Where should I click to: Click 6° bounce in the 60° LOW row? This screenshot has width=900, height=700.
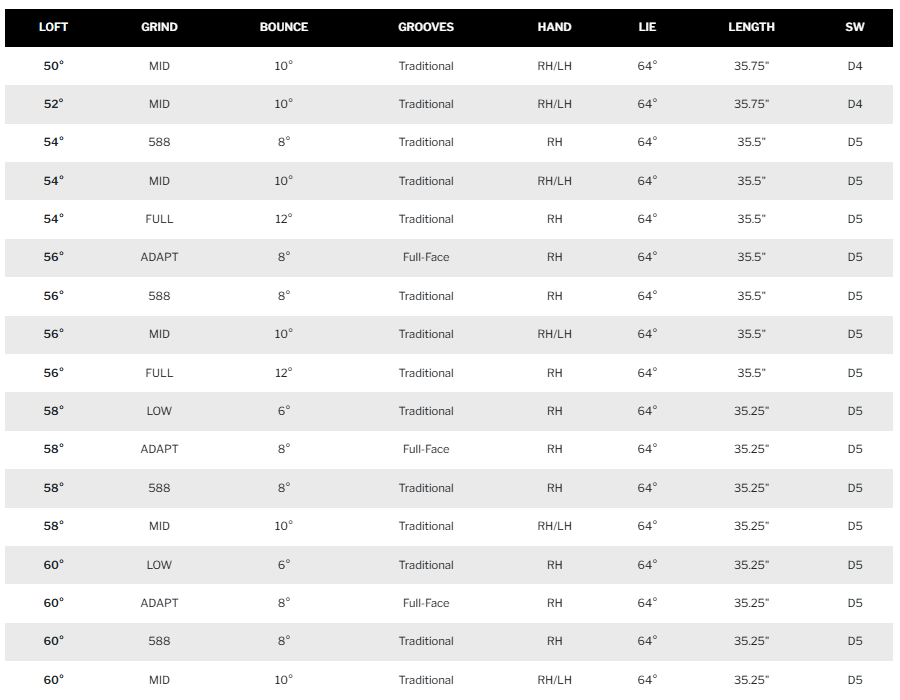coord(284,565)
